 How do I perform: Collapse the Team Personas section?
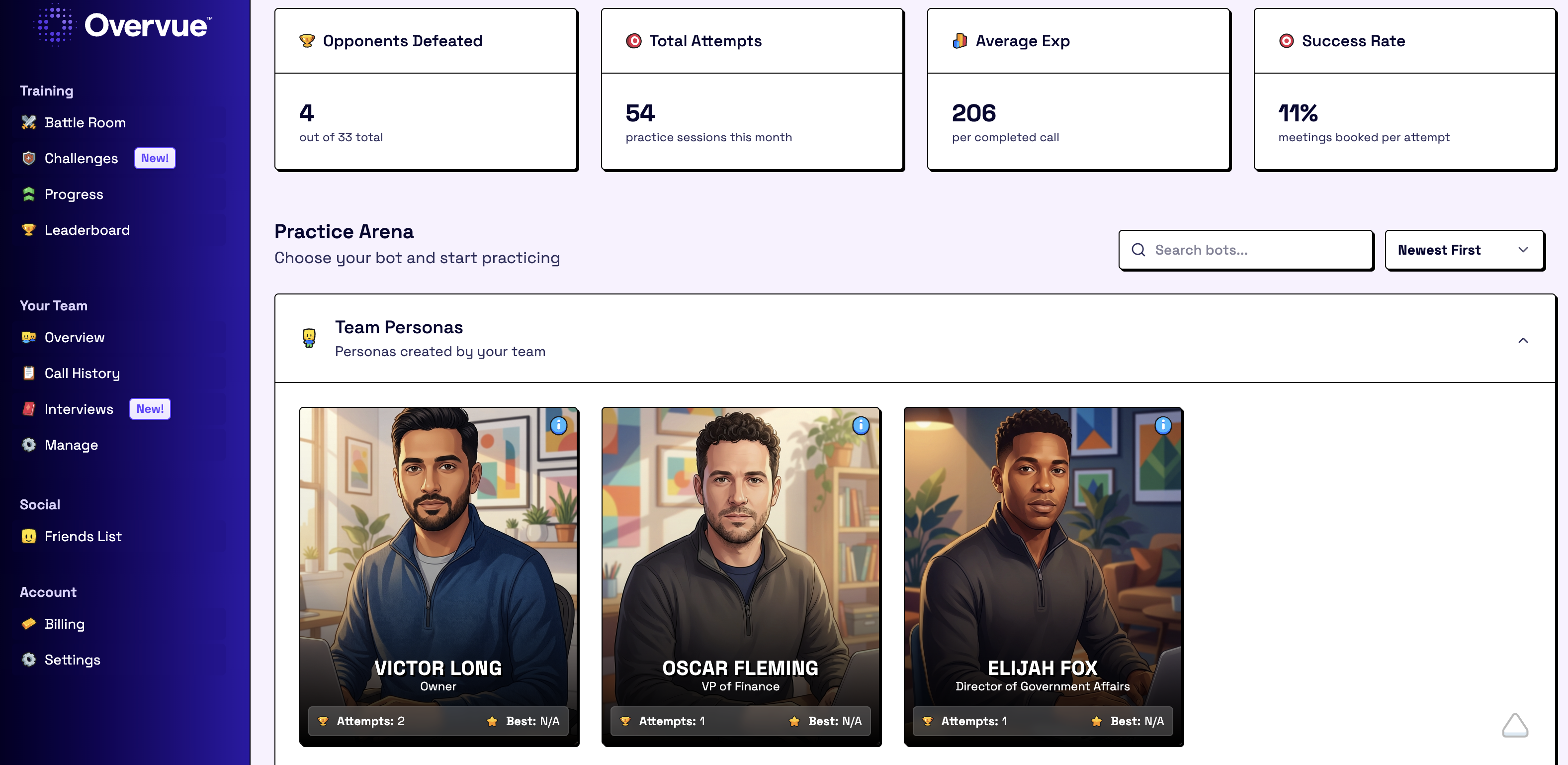pyautogui.click(x=1522, y=340)
